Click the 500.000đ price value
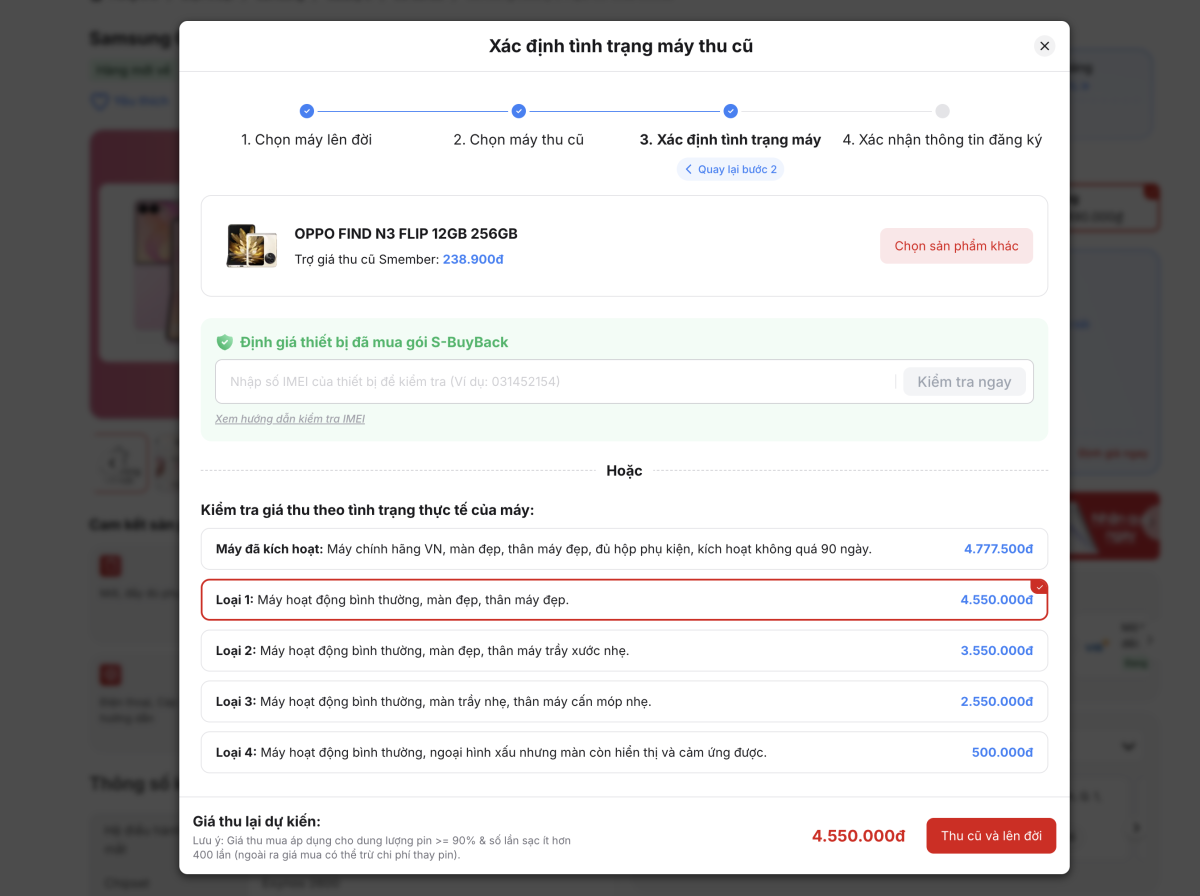Image resolution: width=1200 pixels, height=896 pixels. [1002, 752]
